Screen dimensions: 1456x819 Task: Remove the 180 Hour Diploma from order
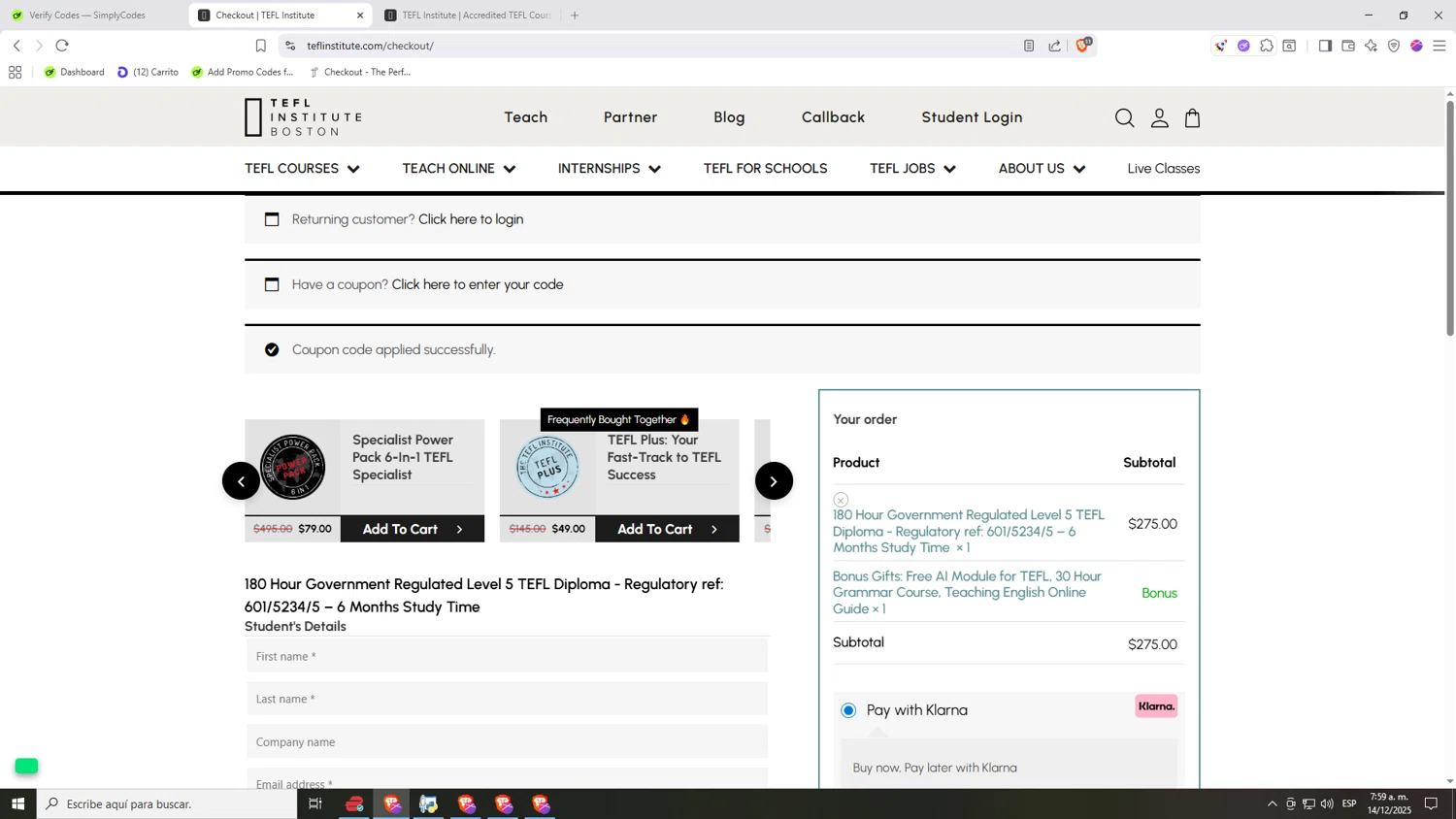tap(841, 500)
